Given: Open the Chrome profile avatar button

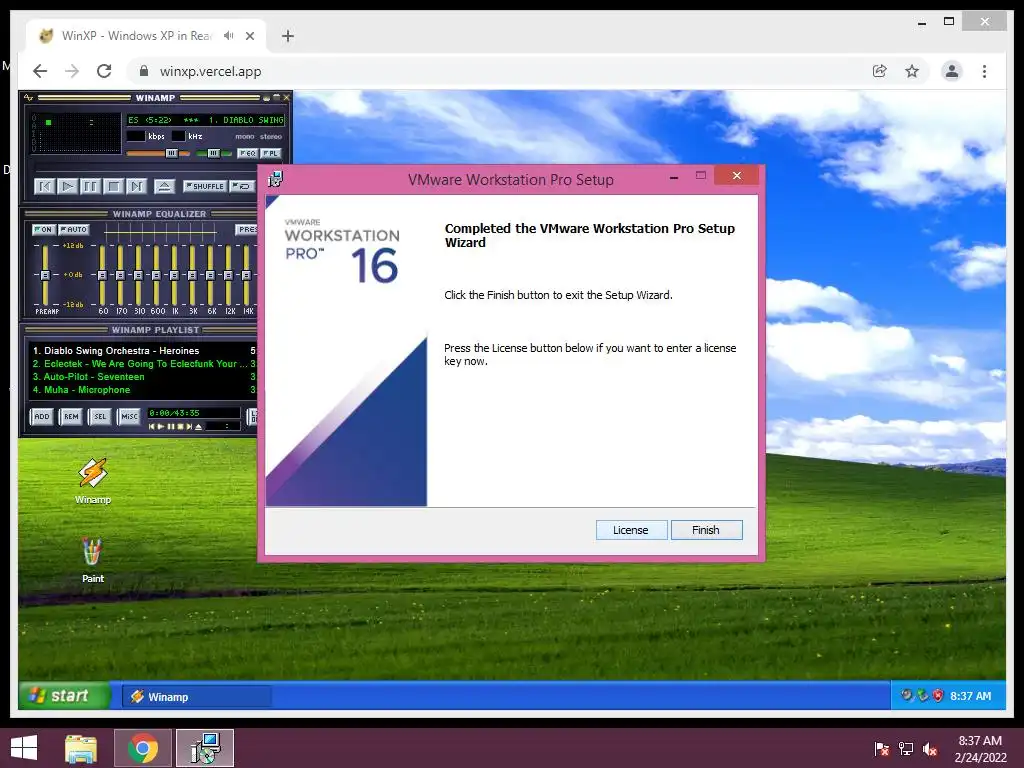Looking at the screenshot, I should [952, 71].
